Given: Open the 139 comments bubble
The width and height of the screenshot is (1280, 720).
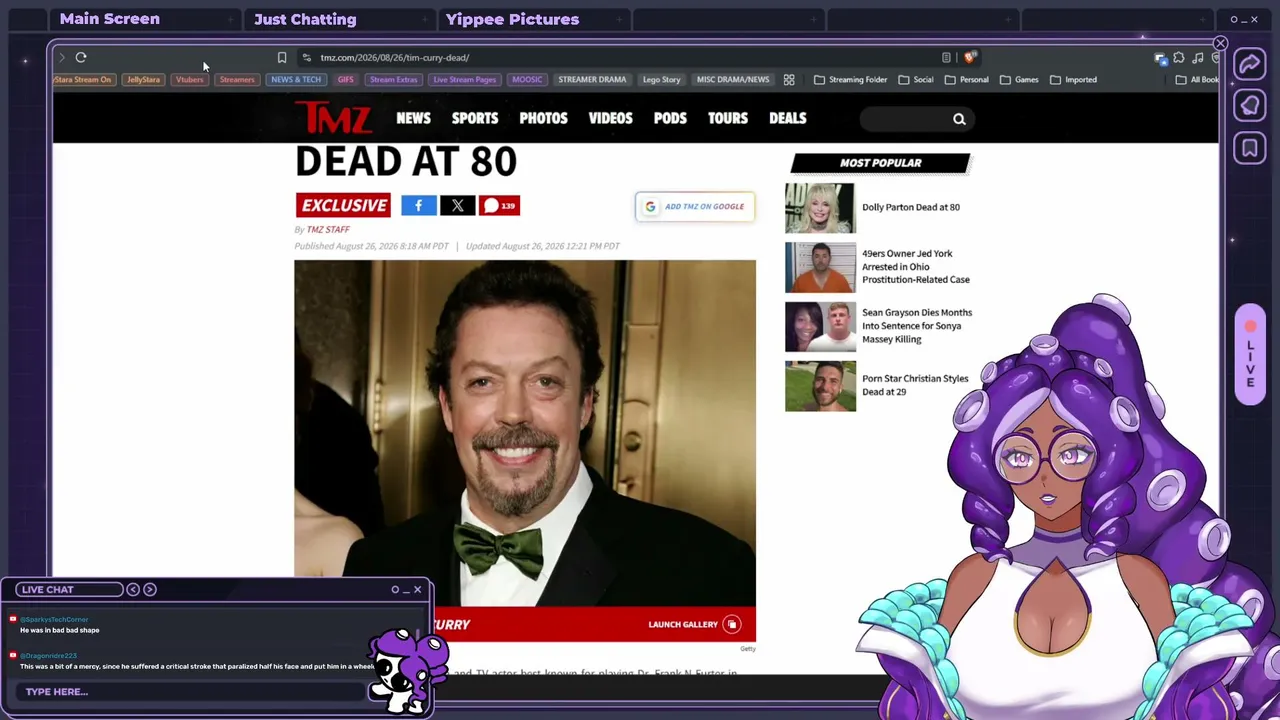Looking at the screenshot, I should pos(499,206).
